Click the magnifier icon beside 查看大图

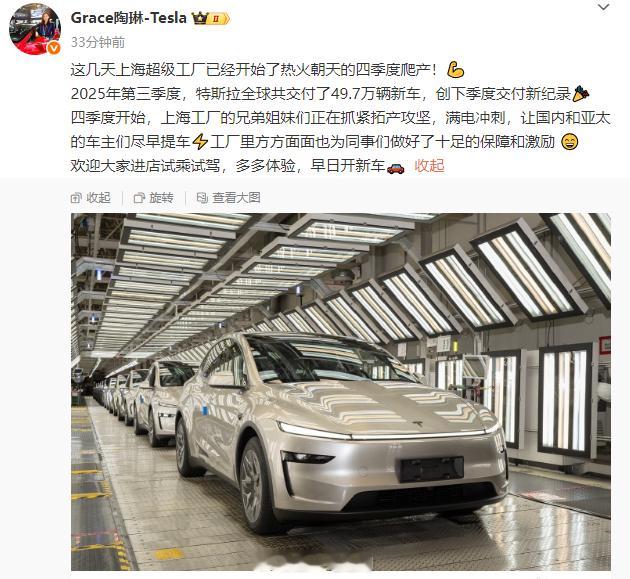click(202, 198)
